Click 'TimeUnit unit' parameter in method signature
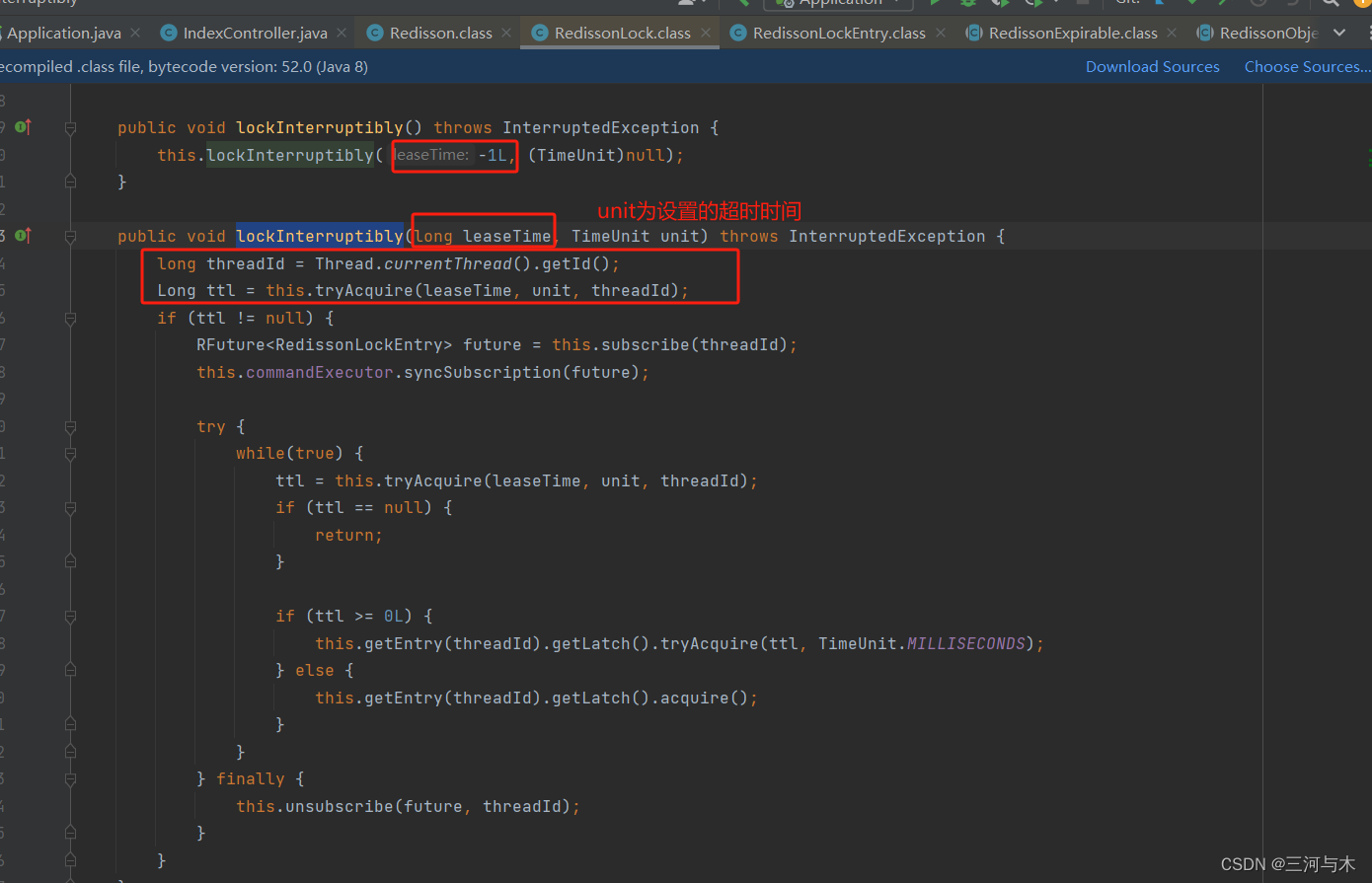Viewport: 1372px width, 883px height. (636, 236)
